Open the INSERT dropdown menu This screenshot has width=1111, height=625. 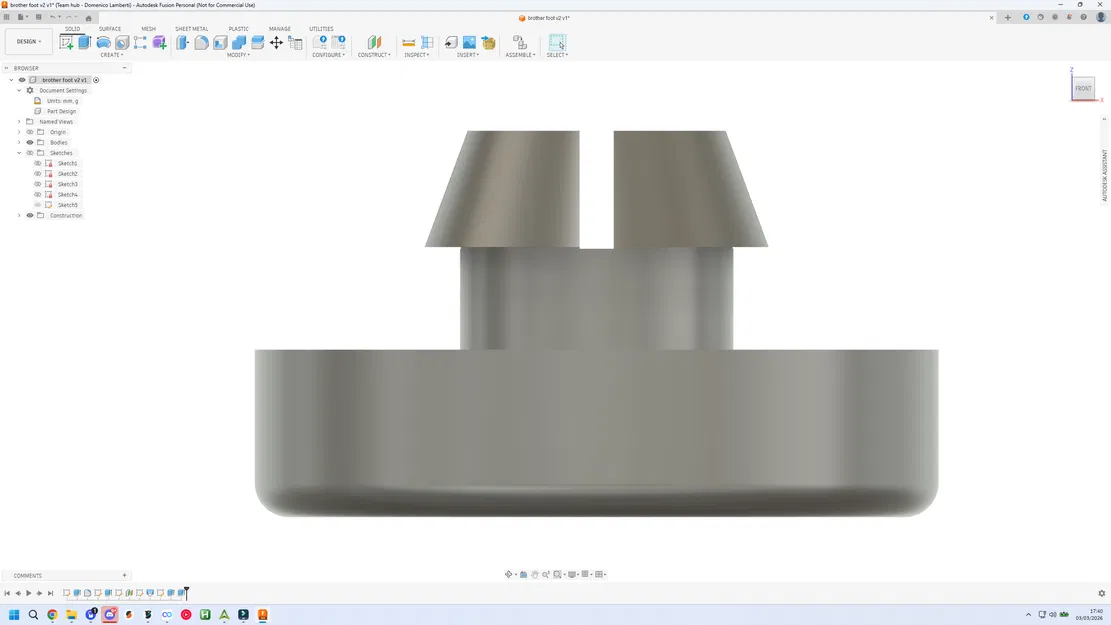click(468, 55)
